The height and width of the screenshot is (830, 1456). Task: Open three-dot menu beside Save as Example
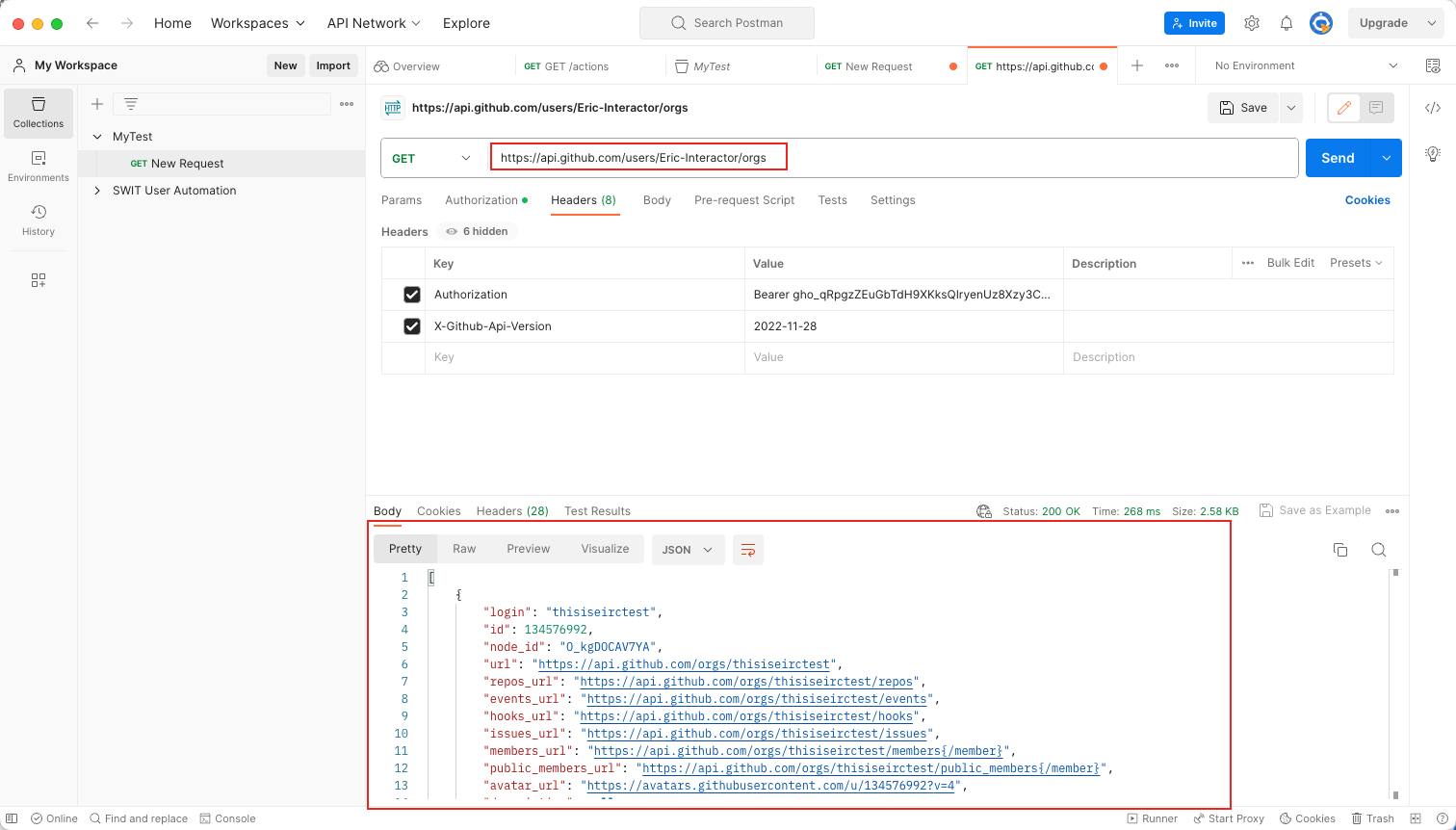1392,511
